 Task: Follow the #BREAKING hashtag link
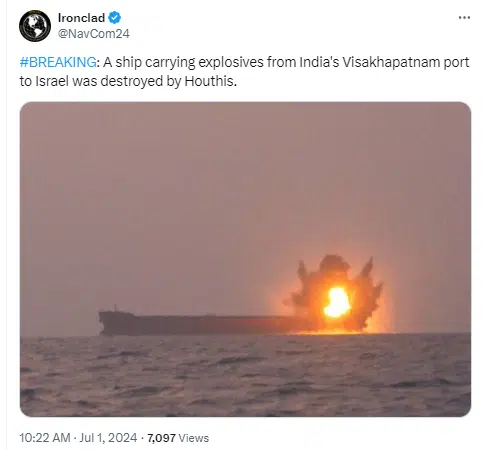(58, 62)
